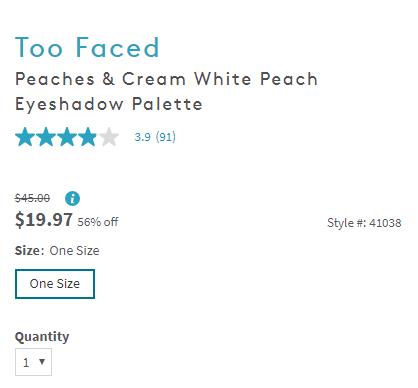
Task: Click the Style #: 41038 text
Action: click(x=364, y=223)
